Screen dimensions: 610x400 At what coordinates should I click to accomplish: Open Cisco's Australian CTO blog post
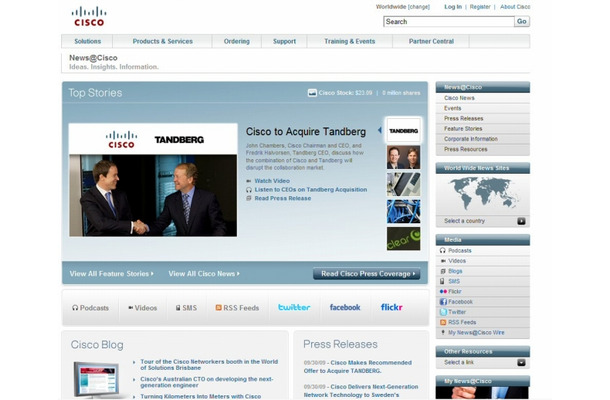(x=207, y=382)
